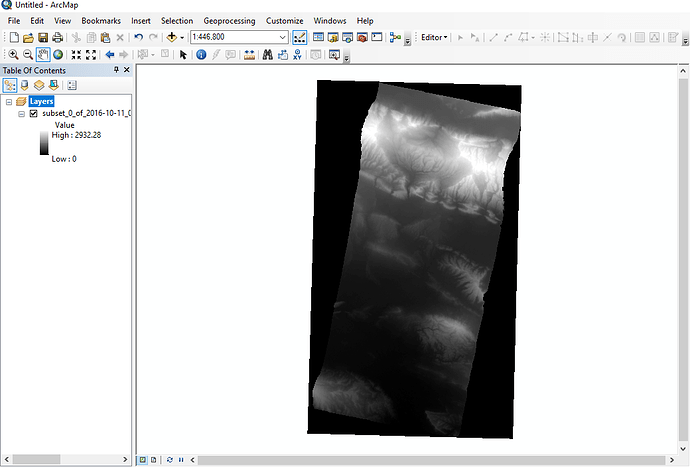Open the map scale dropdown
Screen dimensions: 690x467
pos(283,37)
